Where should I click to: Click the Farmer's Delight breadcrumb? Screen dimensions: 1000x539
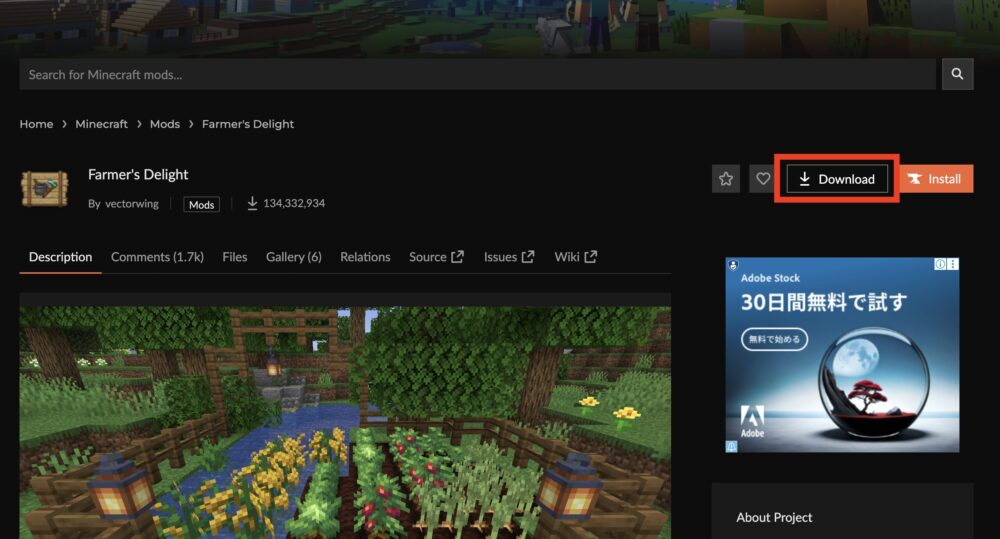coord(248,124)
